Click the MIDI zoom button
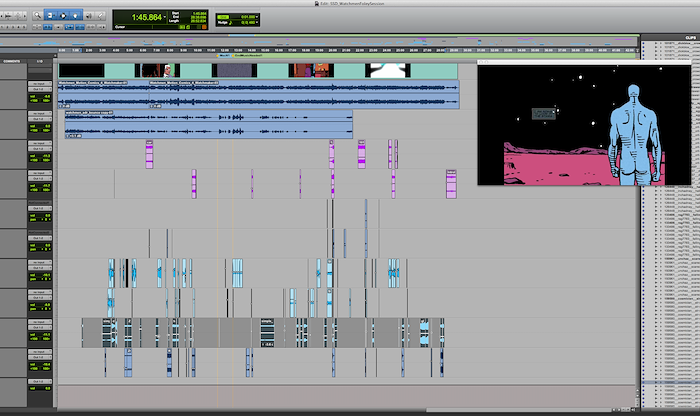This screenshot has height=416, width=700. tap(19, 16)
